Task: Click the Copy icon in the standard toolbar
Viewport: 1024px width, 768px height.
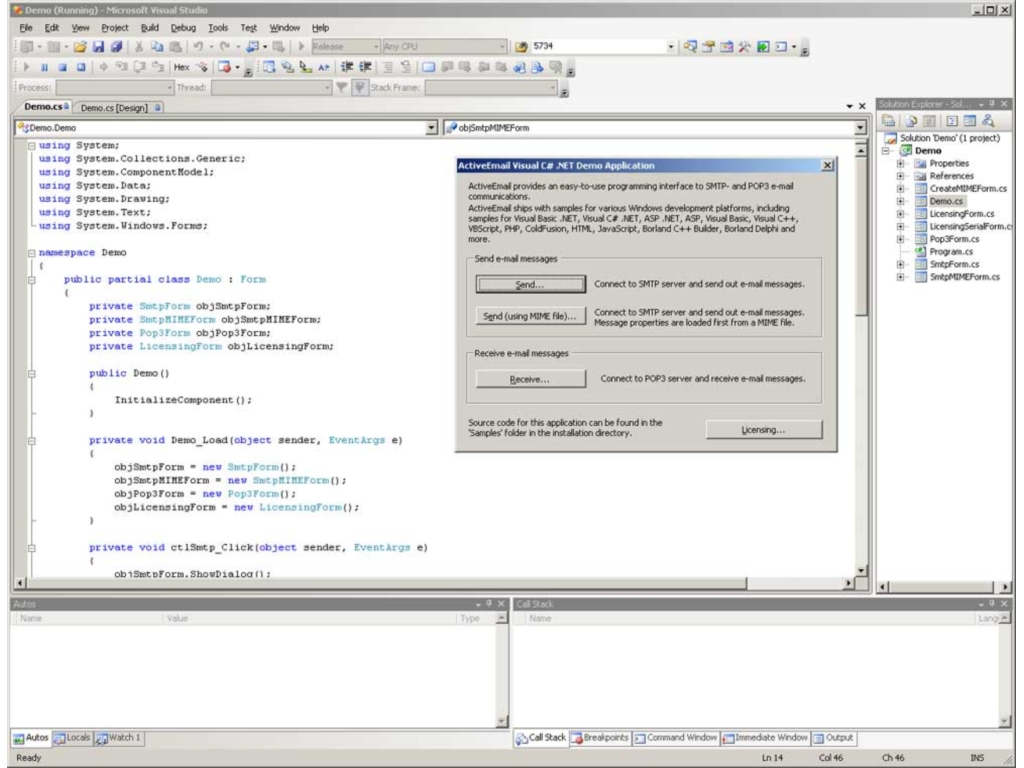Action: click(157, 46)
